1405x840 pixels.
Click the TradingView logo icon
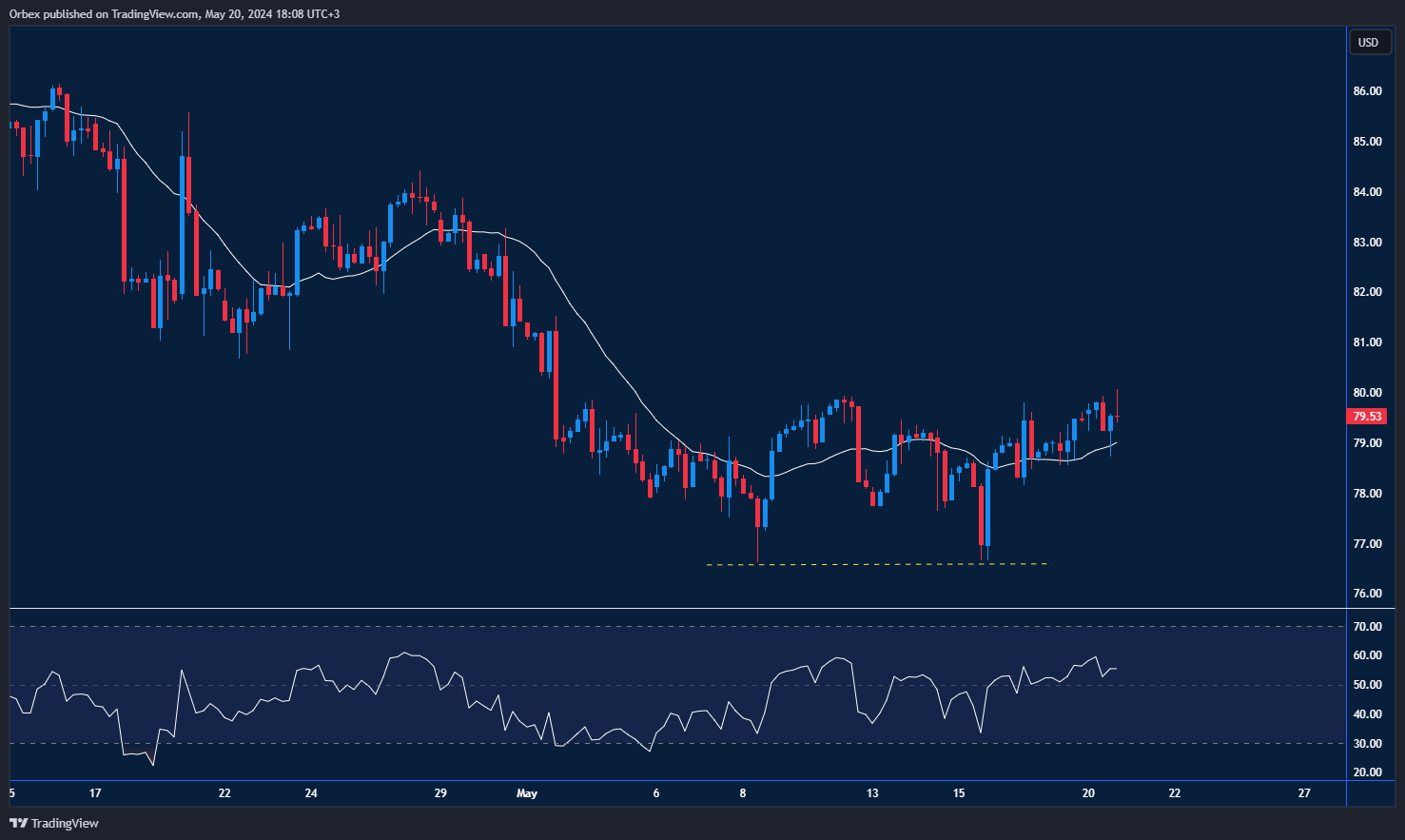[18, 823]
